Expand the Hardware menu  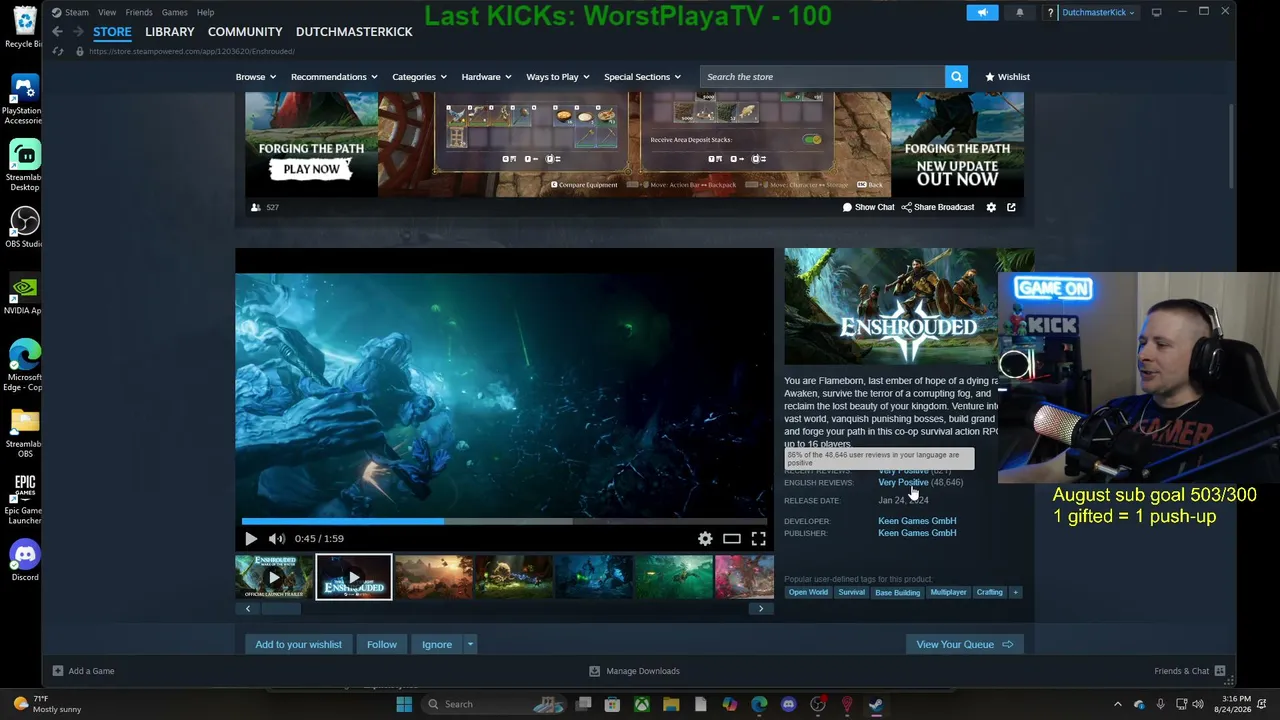[486, 77]
